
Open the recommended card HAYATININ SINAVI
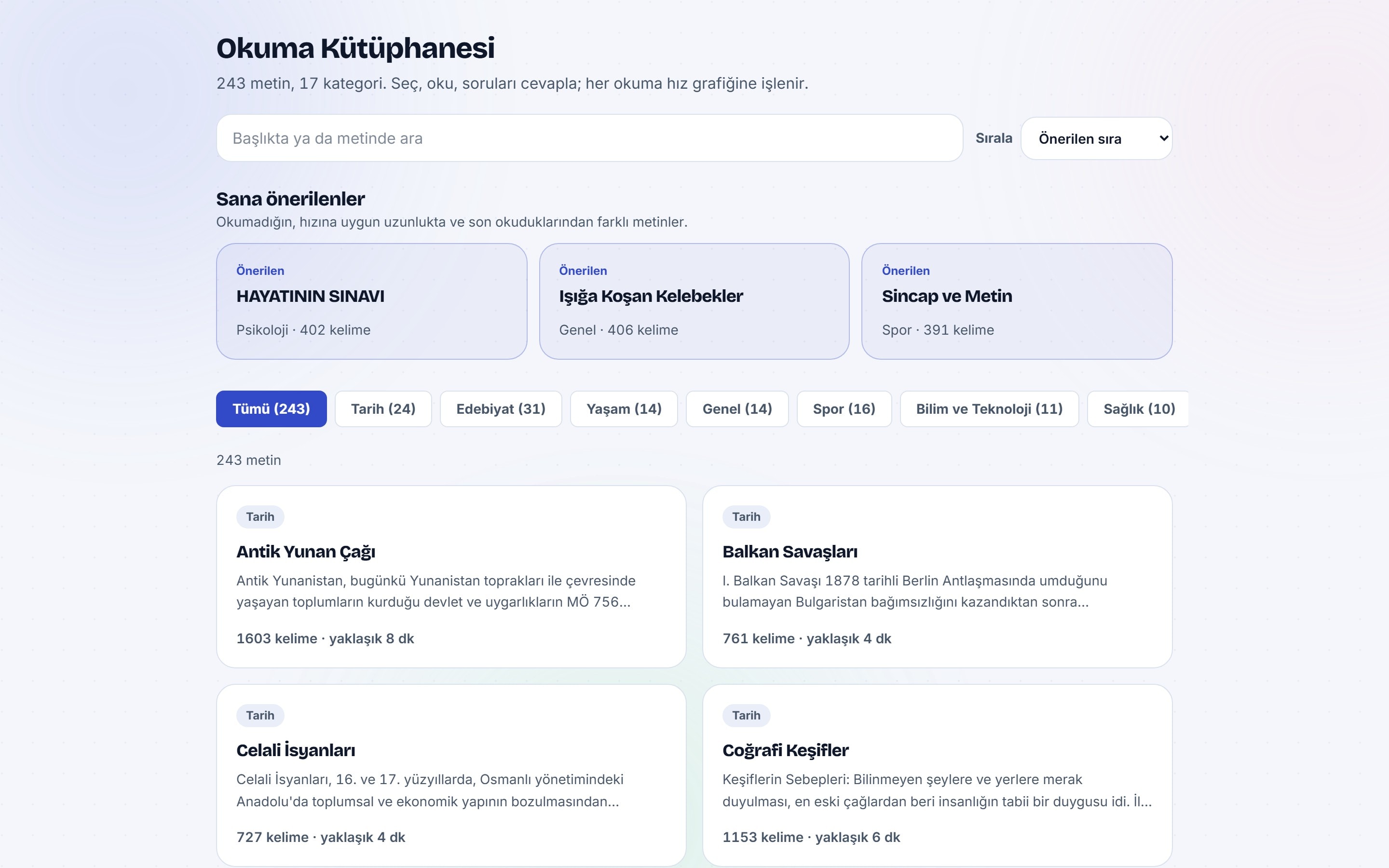pos(371,301)
